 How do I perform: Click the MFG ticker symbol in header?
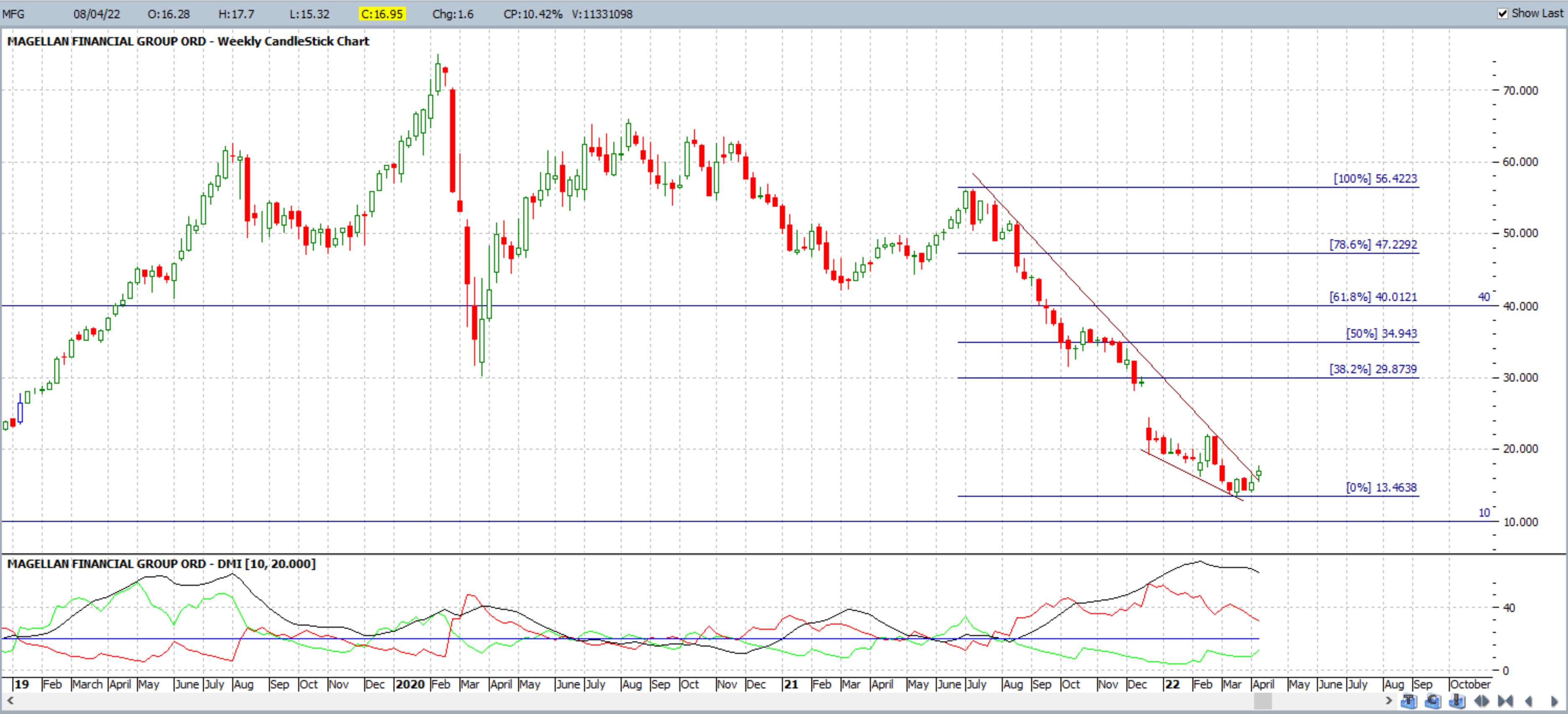13,14
